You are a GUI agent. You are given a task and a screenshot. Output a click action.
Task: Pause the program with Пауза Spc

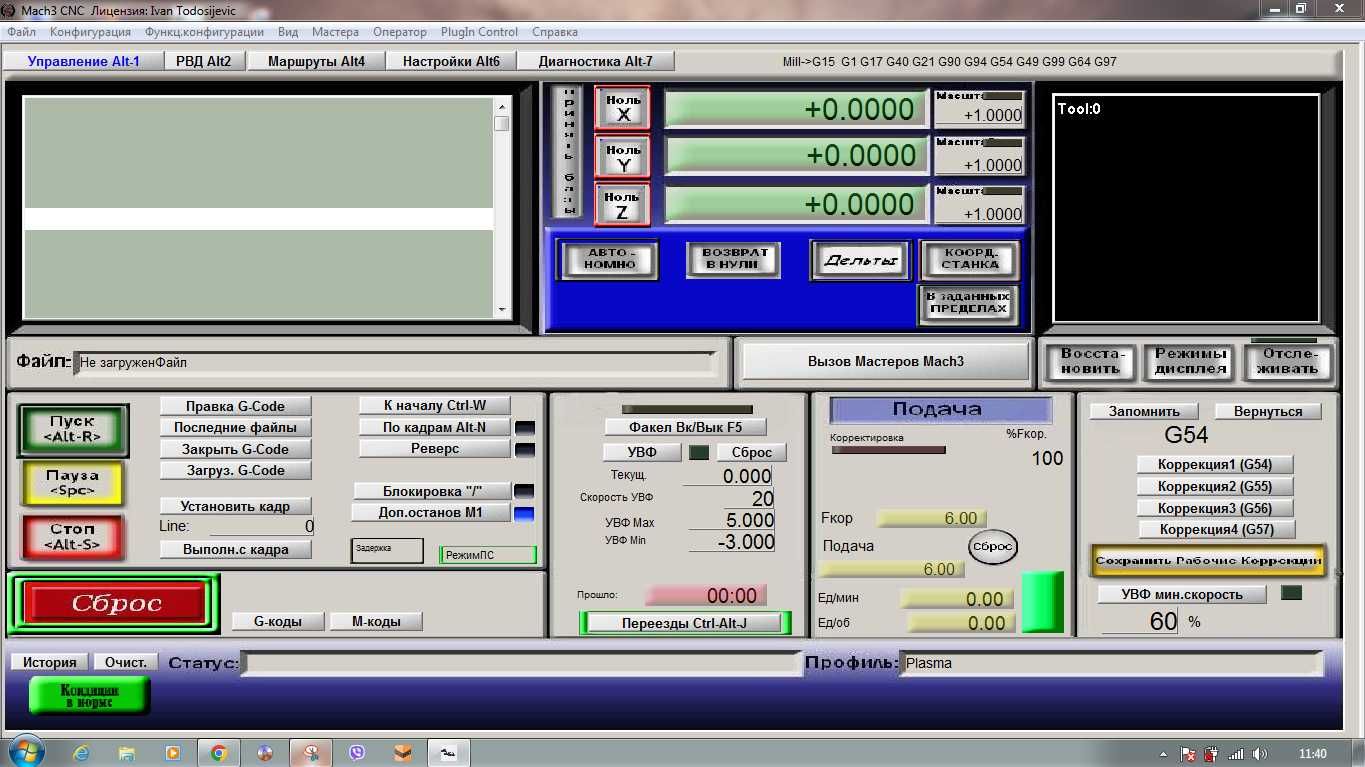(72, 483)
